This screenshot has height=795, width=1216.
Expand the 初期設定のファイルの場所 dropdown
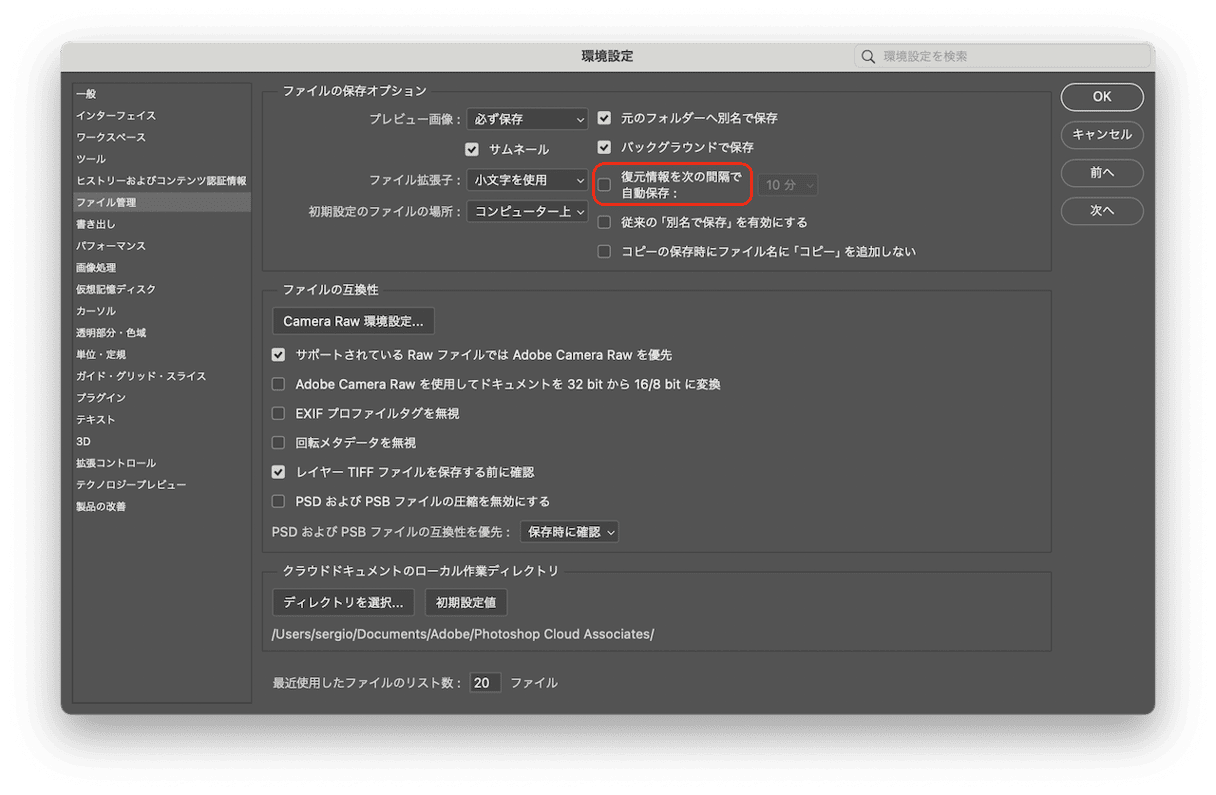pos(527,211)
